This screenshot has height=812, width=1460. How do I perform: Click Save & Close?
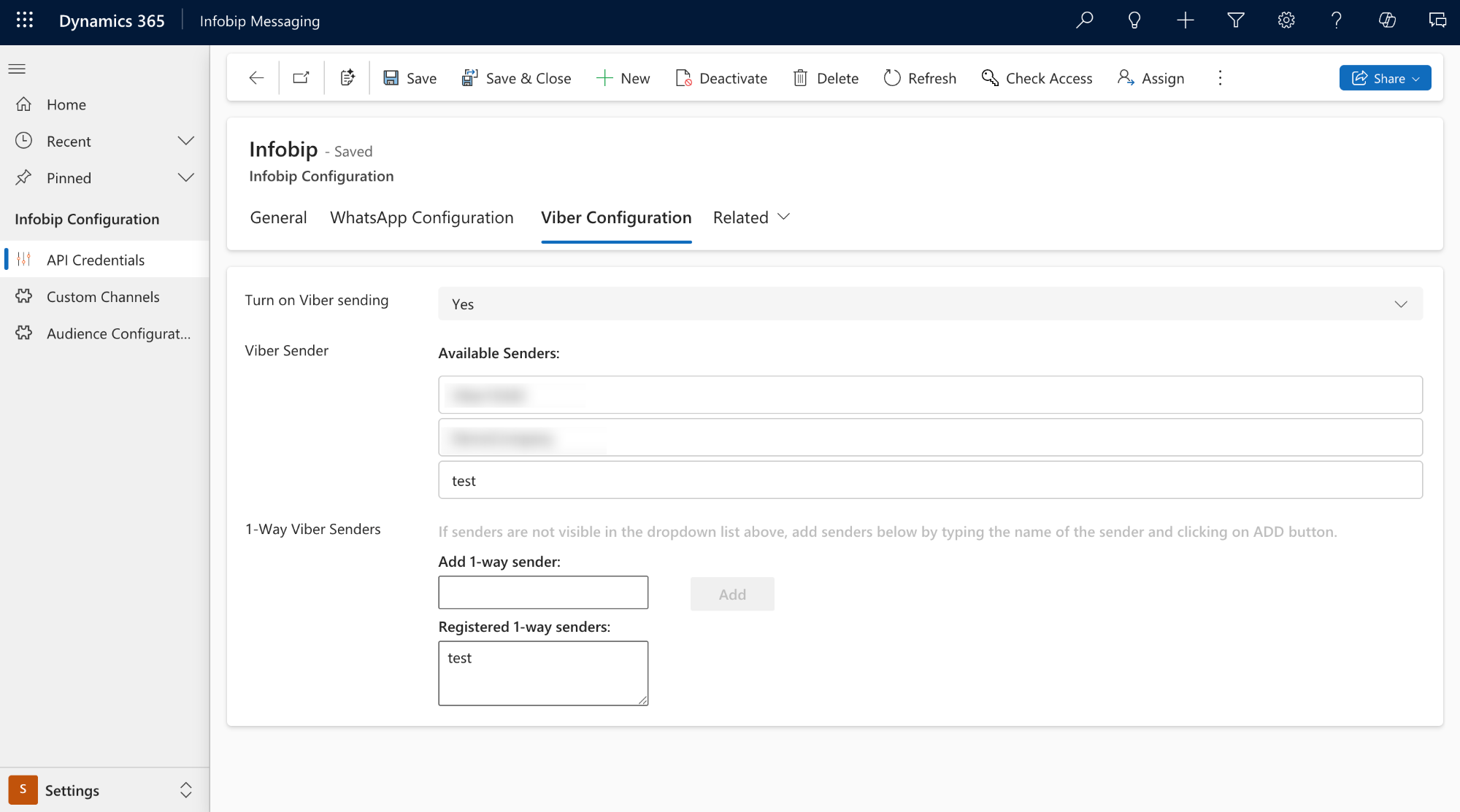coord(516,78)
